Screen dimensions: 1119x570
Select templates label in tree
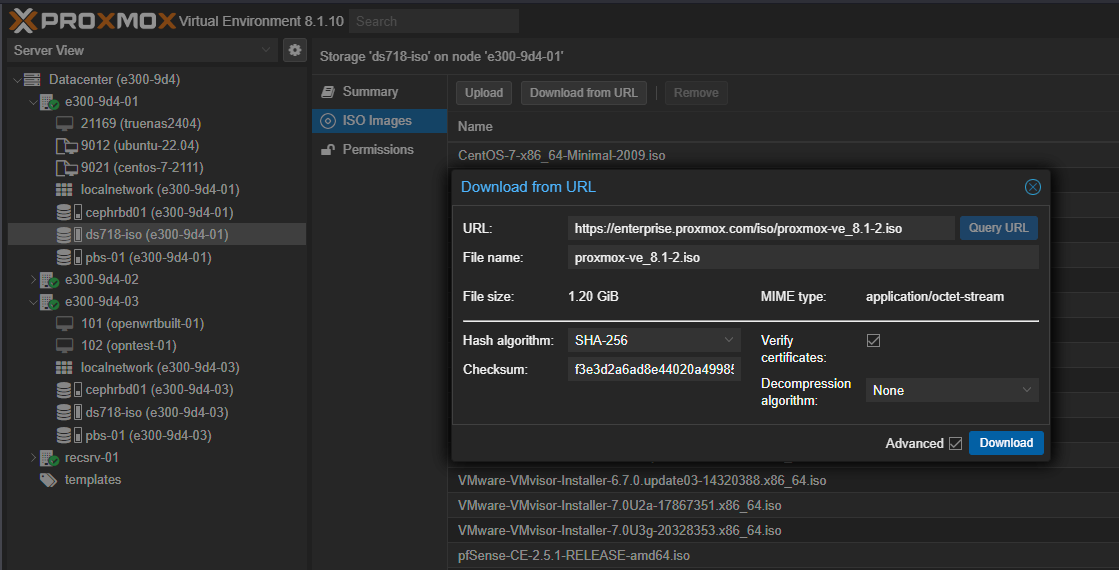click(x=93, y=479)
